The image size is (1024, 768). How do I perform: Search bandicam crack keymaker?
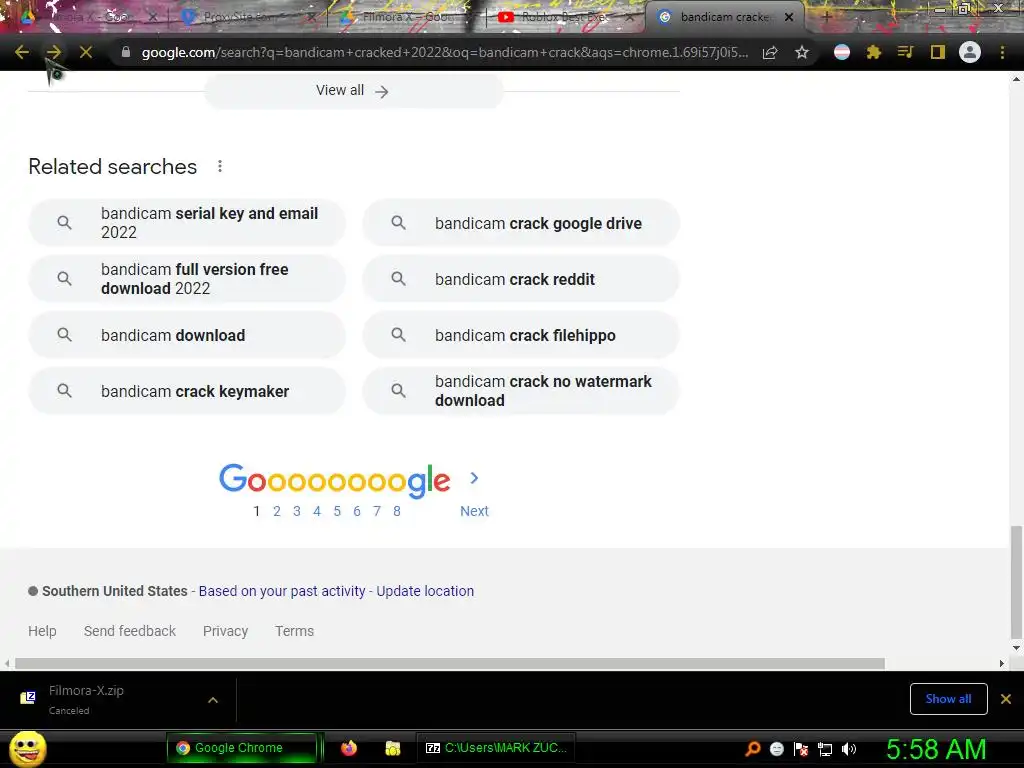click(187, 391)
